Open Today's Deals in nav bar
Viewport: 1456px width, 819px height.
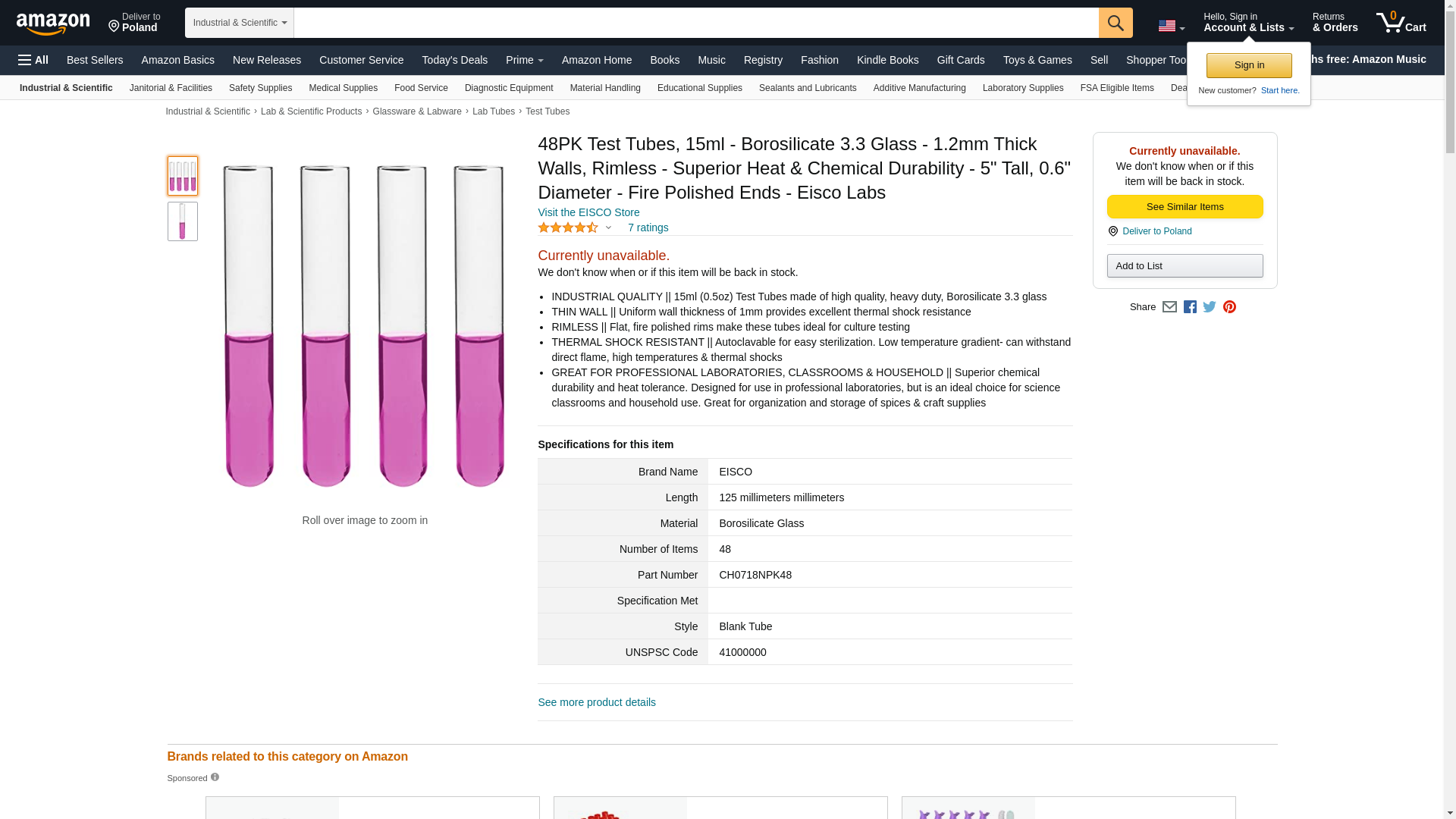coord(454,60)
